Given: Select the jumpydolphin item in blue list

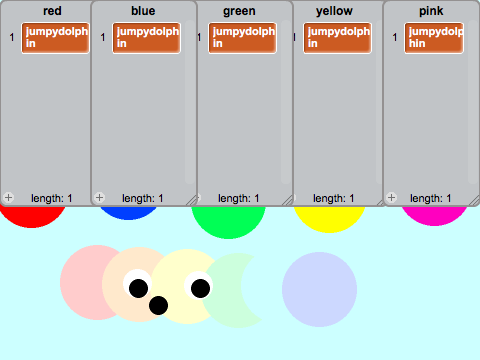Looking at the screenshot, I should [147, 38].
